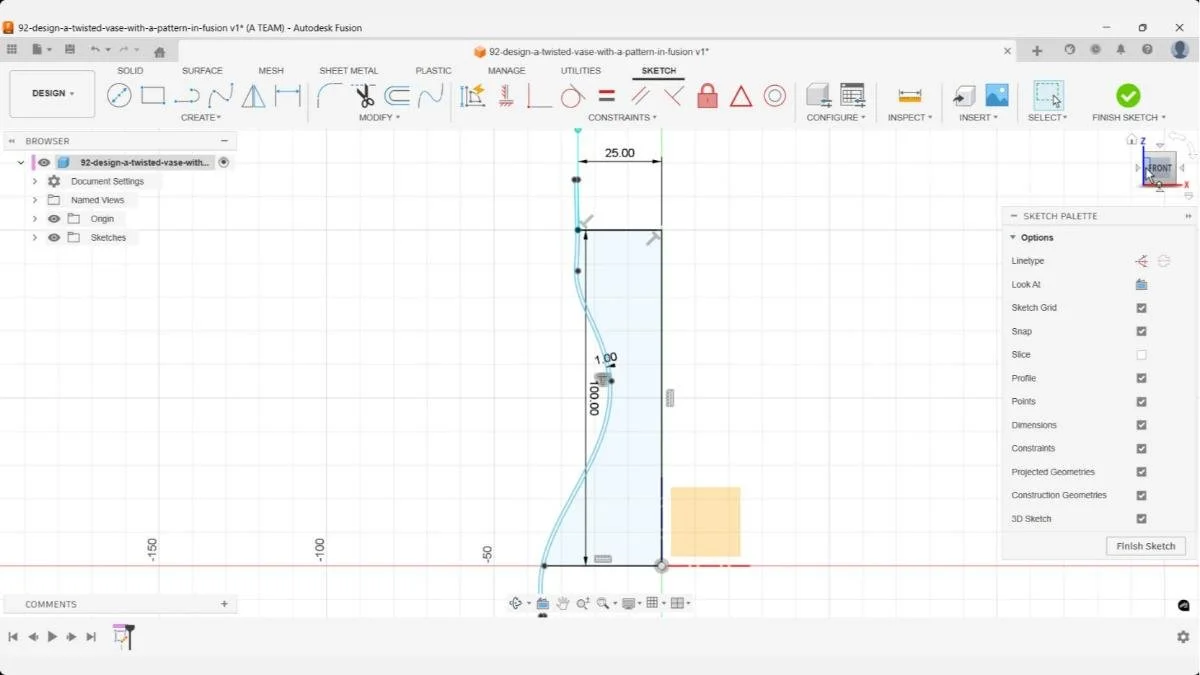Viewport: 1200px width, 675px height.
Task: Select the Line sketch tool
Action: pos(120,95)
